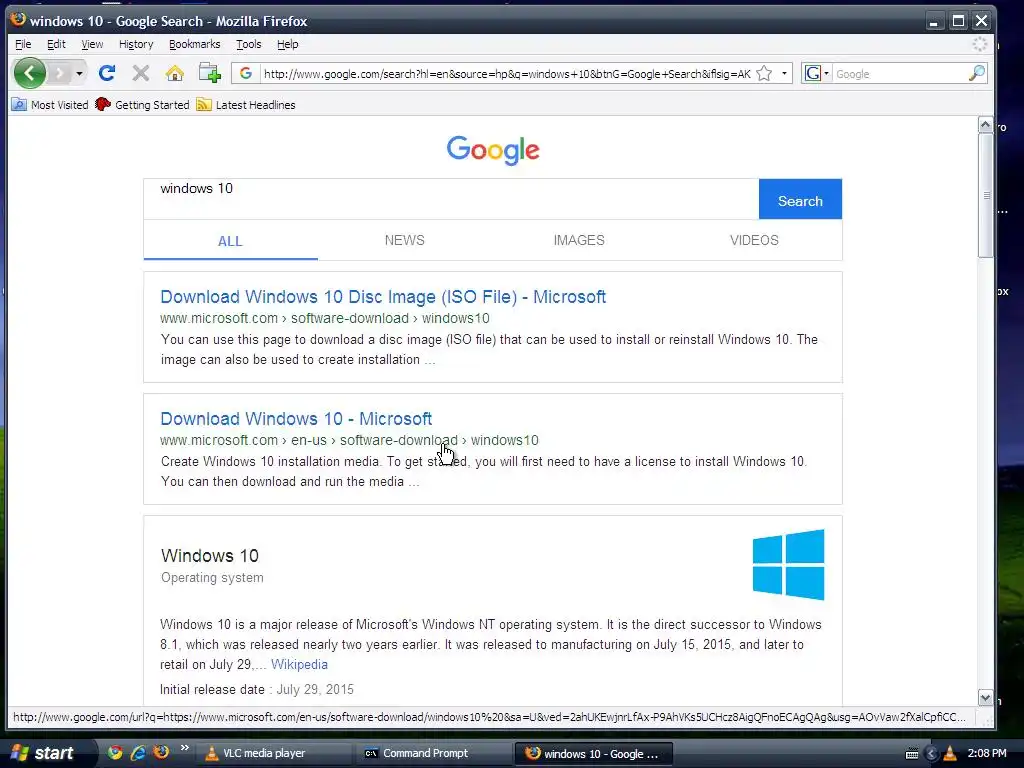
Task: Click the keyboard icon in the system tray
Action: coord(912,754)
